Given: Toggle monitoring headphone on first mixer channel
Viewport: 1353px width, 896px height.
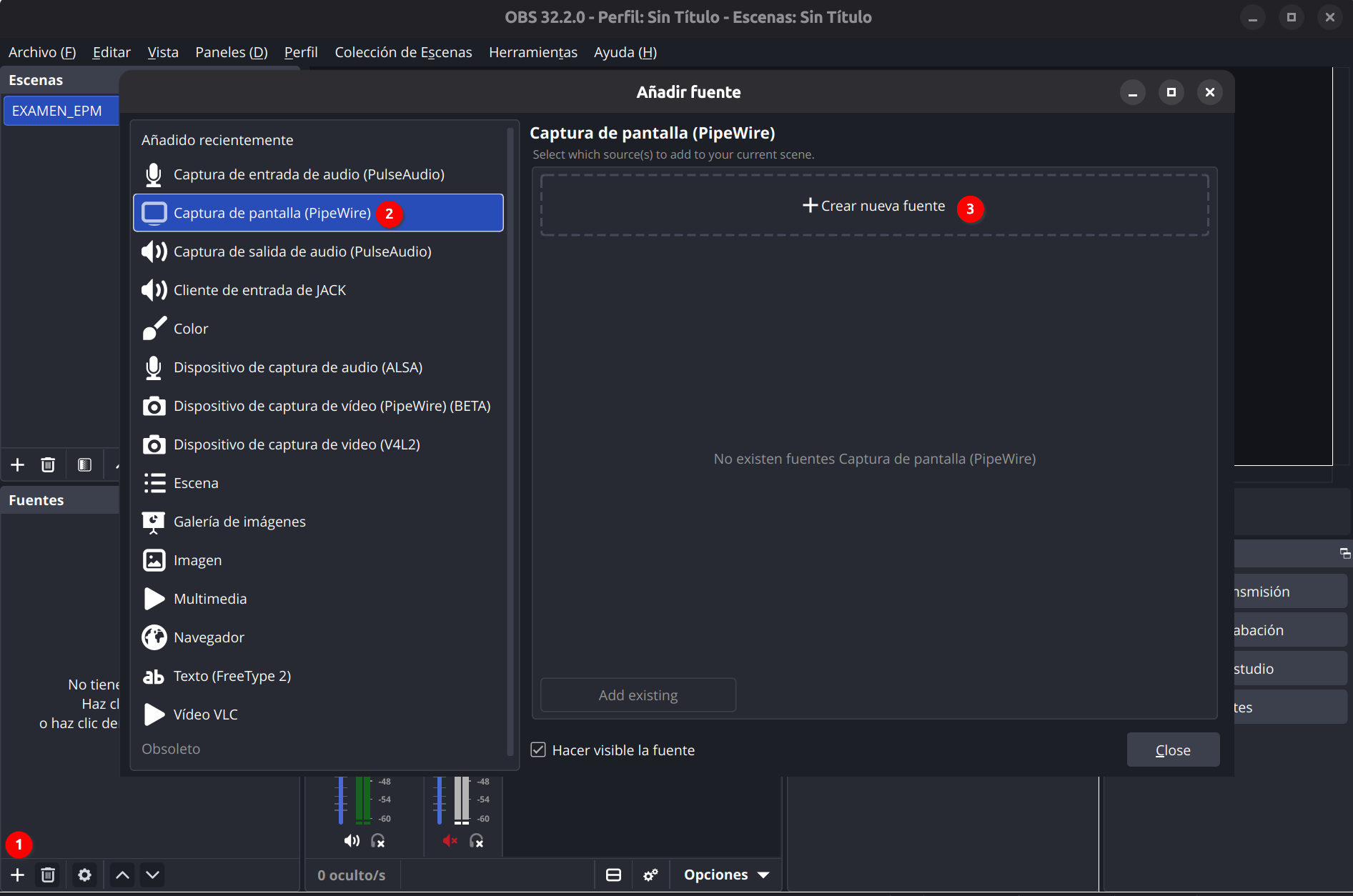Looking at the screenshot, I should pos(378,841).
